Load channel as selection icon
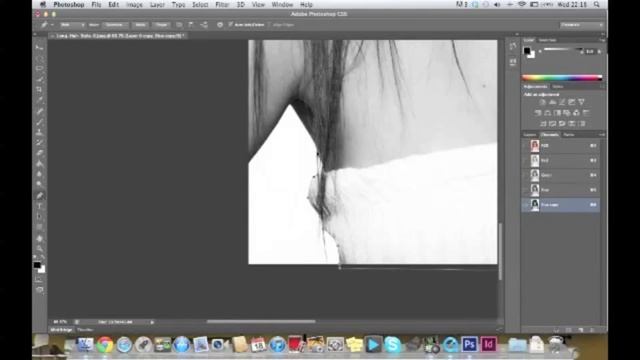 tap(556, 330)
